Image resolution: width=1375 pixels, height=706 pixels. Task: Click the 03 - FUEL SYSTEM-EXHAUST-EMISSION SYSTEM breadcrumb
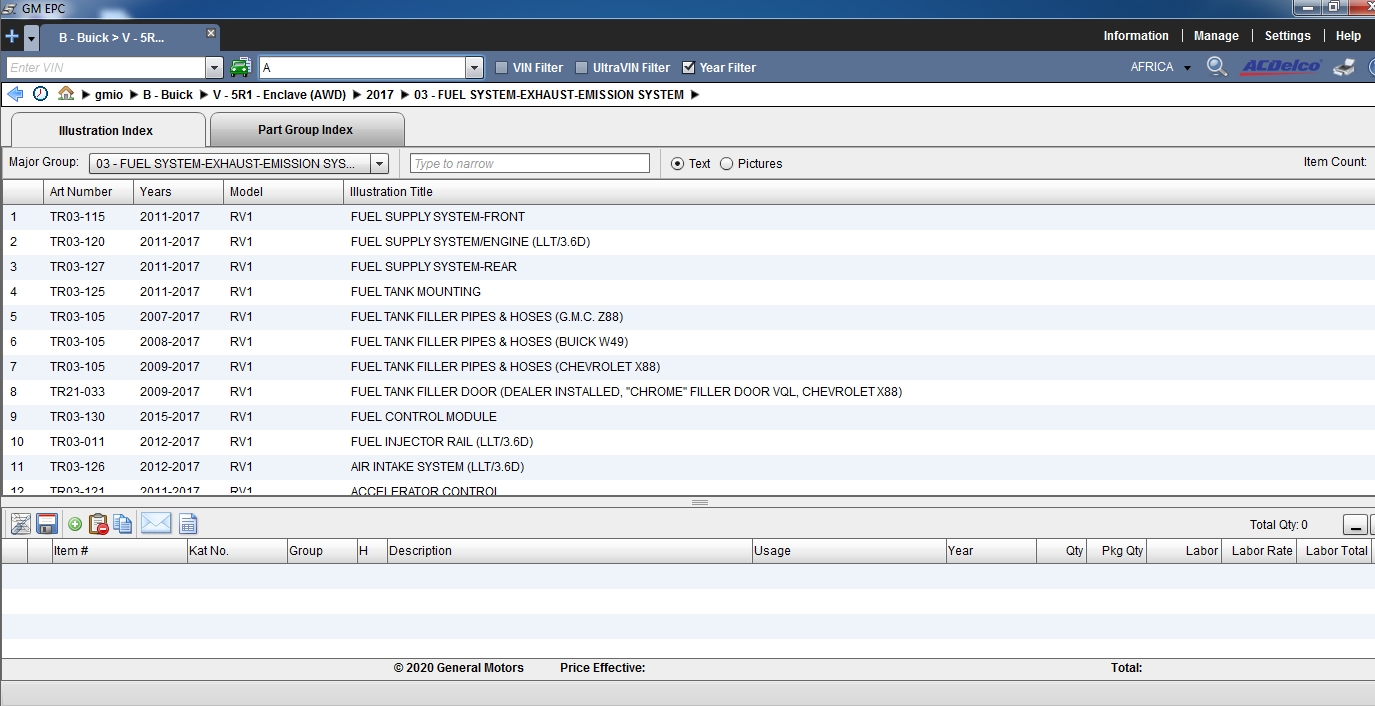coord(549,95)
